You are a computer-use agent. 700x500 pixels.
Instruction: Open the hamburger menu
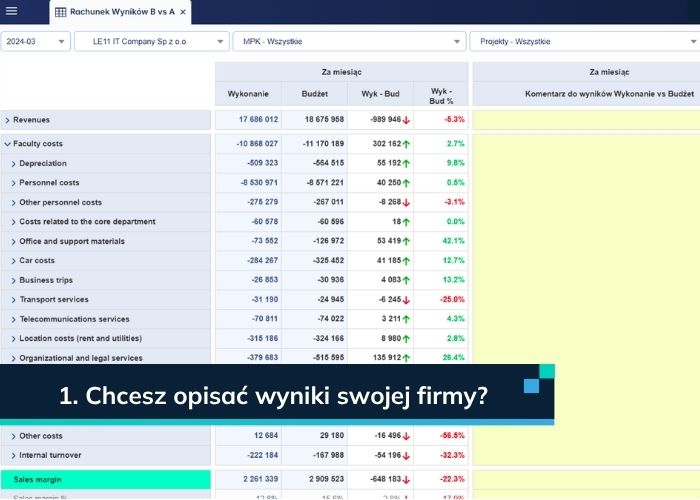click(12, 10)
